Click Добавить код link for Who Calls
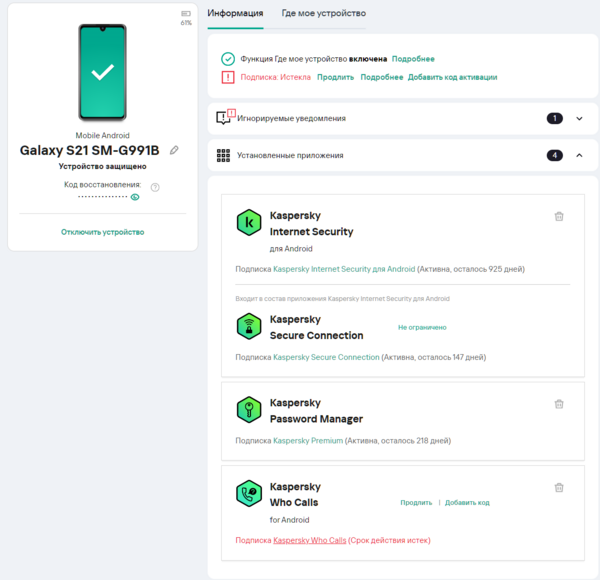Image resolution: width=600 pixels, height=580 pixels. (467, 503)
